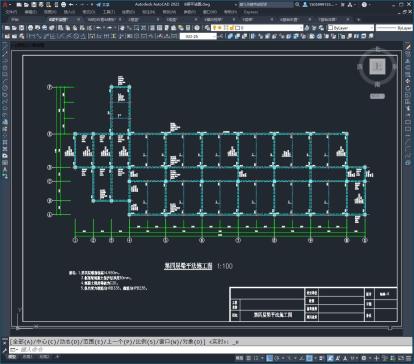Toggle object snap in status bar
The width and height of the screenshot is (414, 364).
coord(309,358)
